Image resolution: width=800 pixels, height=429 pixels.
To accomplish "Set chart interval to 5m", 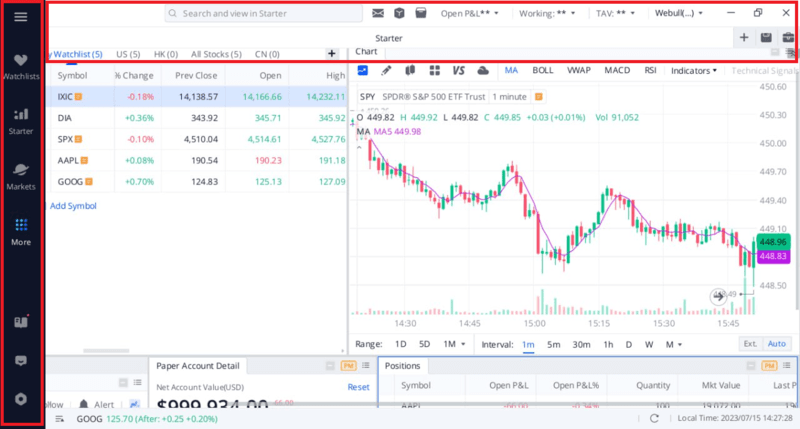I will click(554, 344).
